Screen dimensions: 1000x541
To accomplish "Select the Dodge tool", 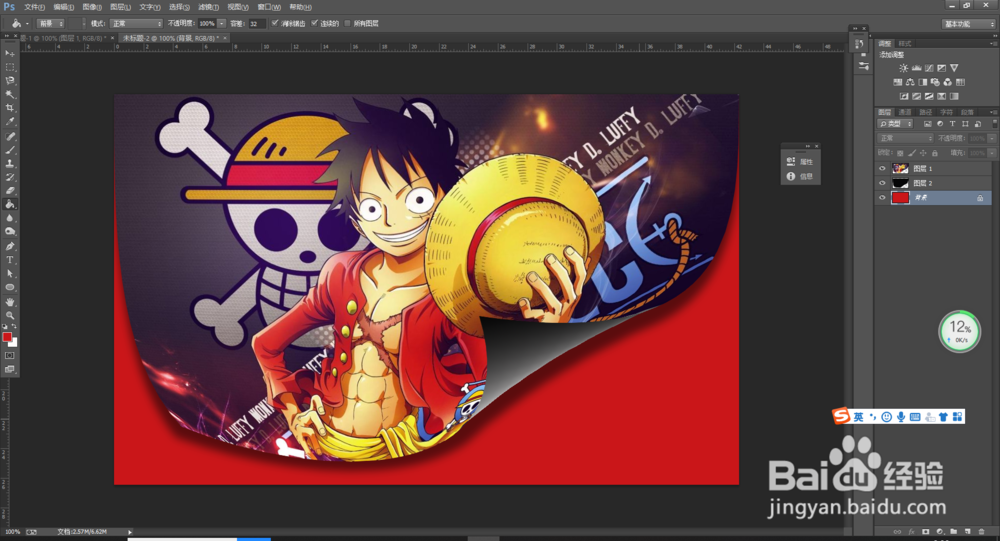I will click(x=10, y=232).
